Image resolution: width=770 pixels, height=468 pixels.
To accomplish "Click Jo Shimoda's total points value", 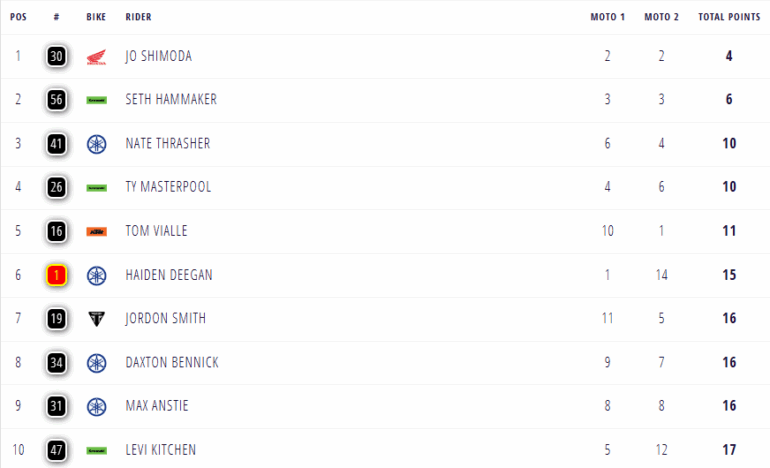I will click(730, 57).
